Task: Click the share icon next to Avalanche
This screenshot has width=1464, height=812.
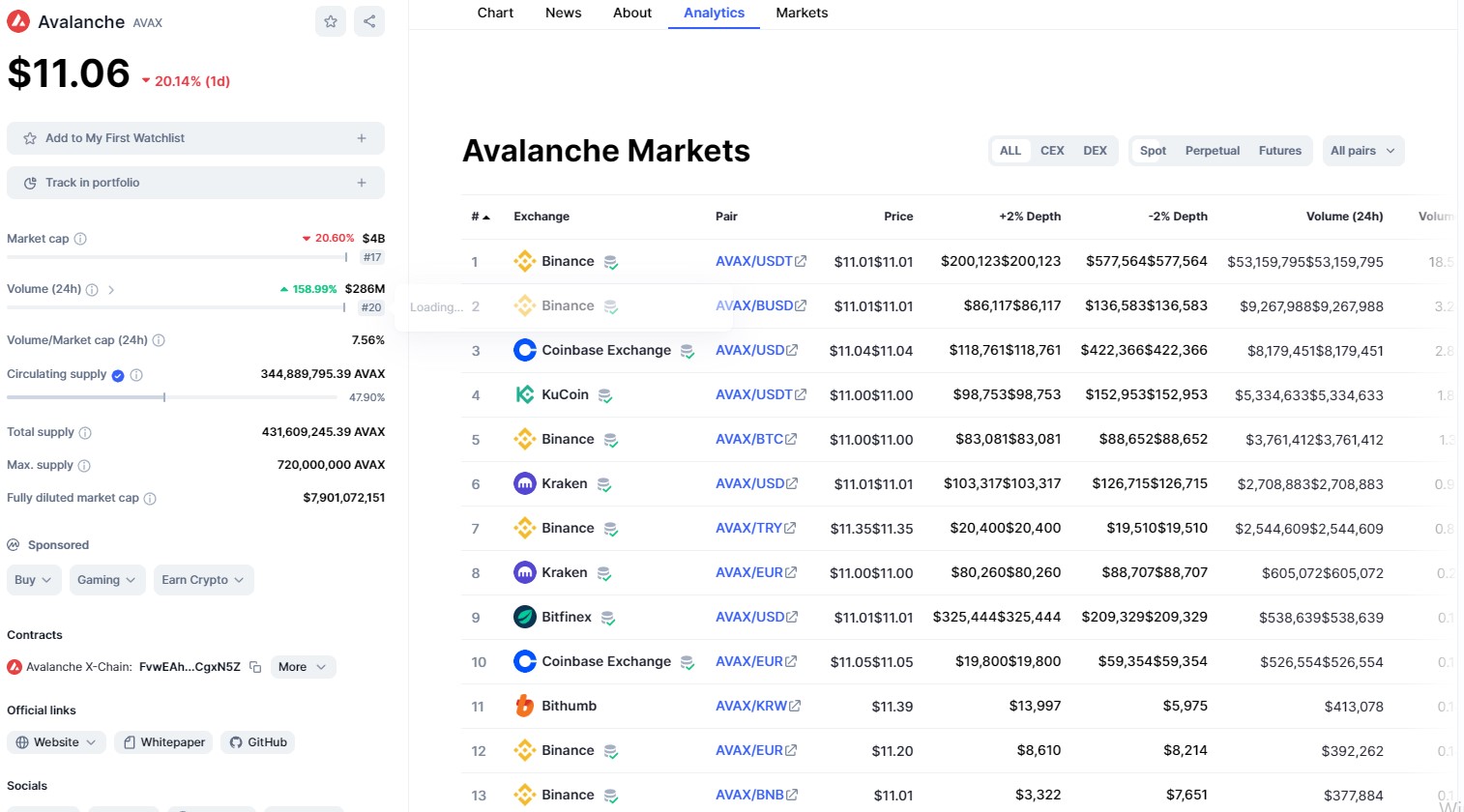Action: tap(369, 21)
